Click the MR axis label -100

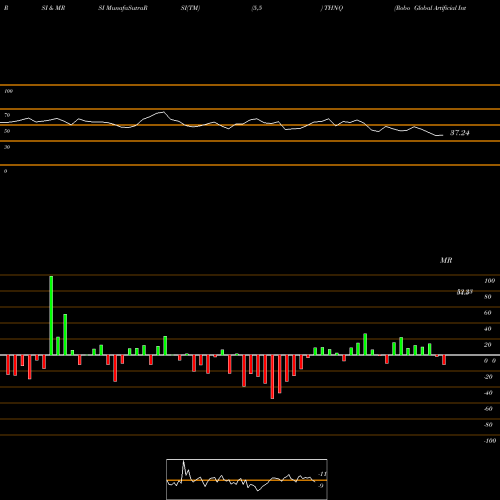click(x=489, y=441)
